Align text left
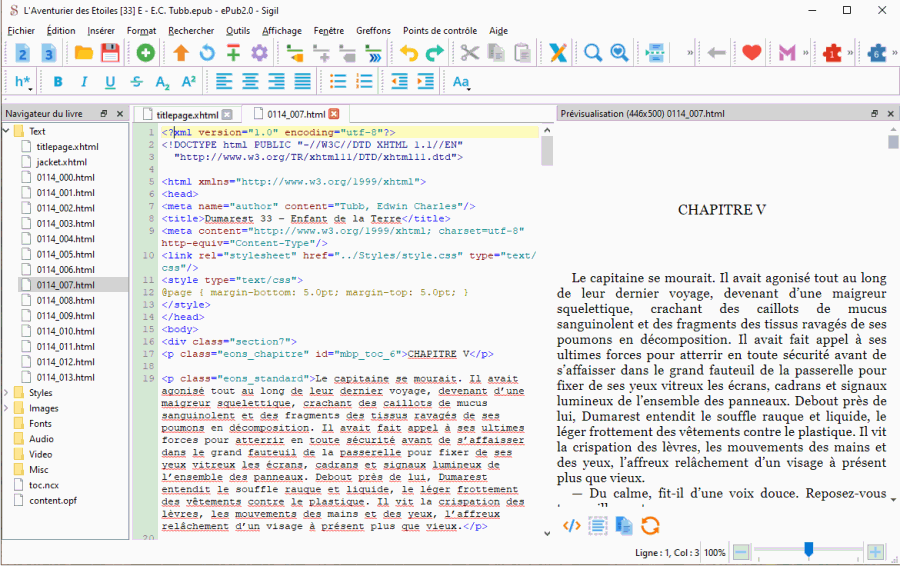Image resolution: width=900 pixels, height=566 pixels. click(x=224, y=82)
